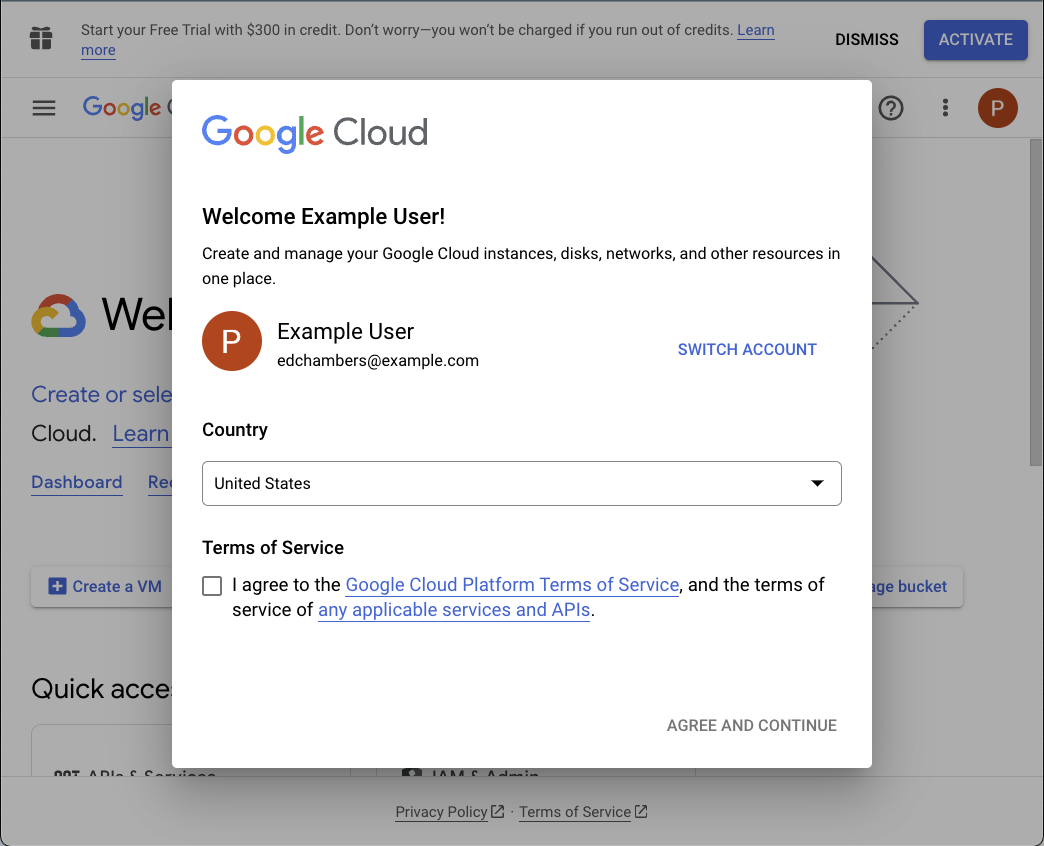Click the Google Cloud icon beside the Welcome heading
The width and height of the screenshot is (1044, 846).
click(x=59, y=316)
